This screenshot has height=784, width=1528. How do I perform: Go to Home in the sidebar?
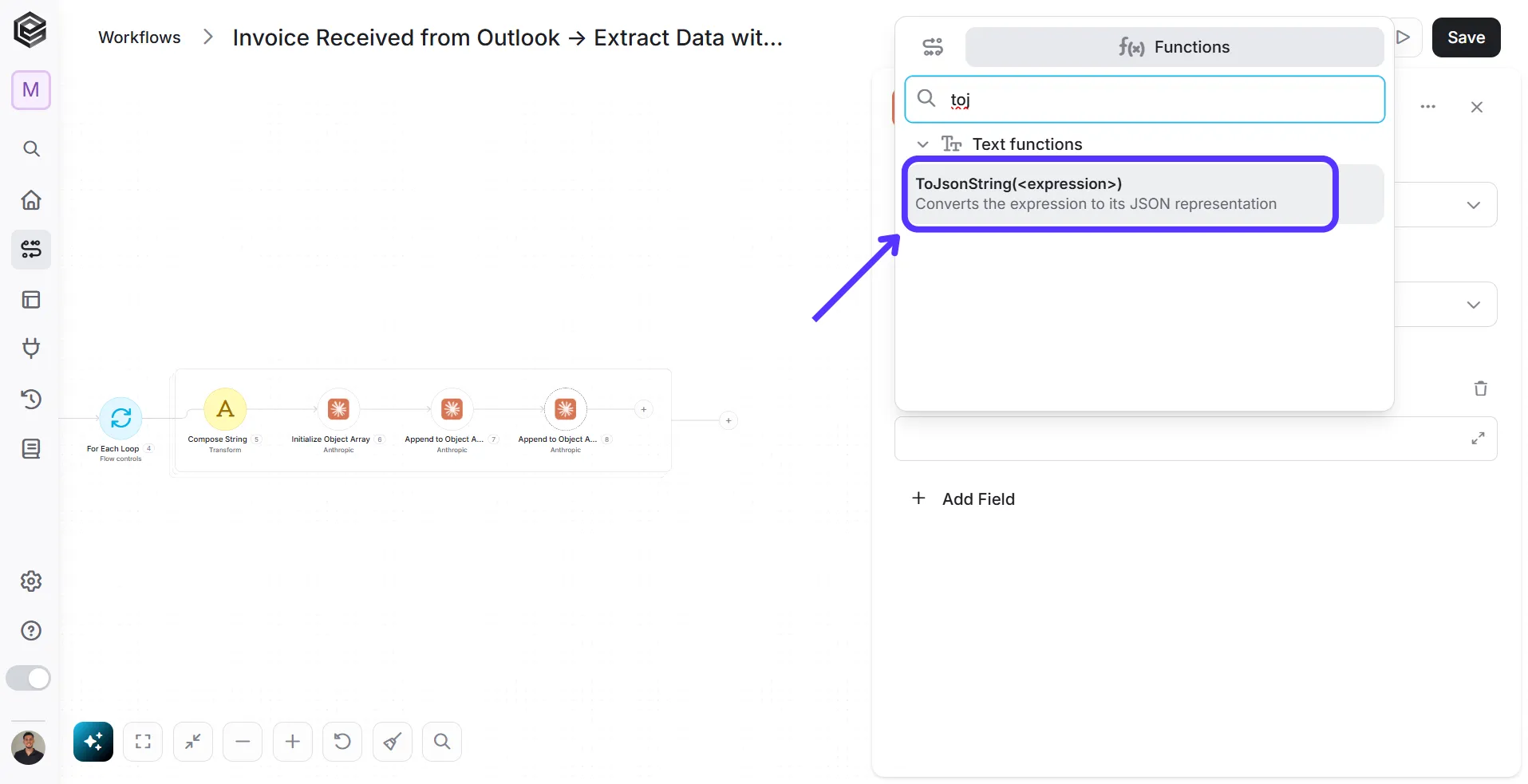click(31, 199)
